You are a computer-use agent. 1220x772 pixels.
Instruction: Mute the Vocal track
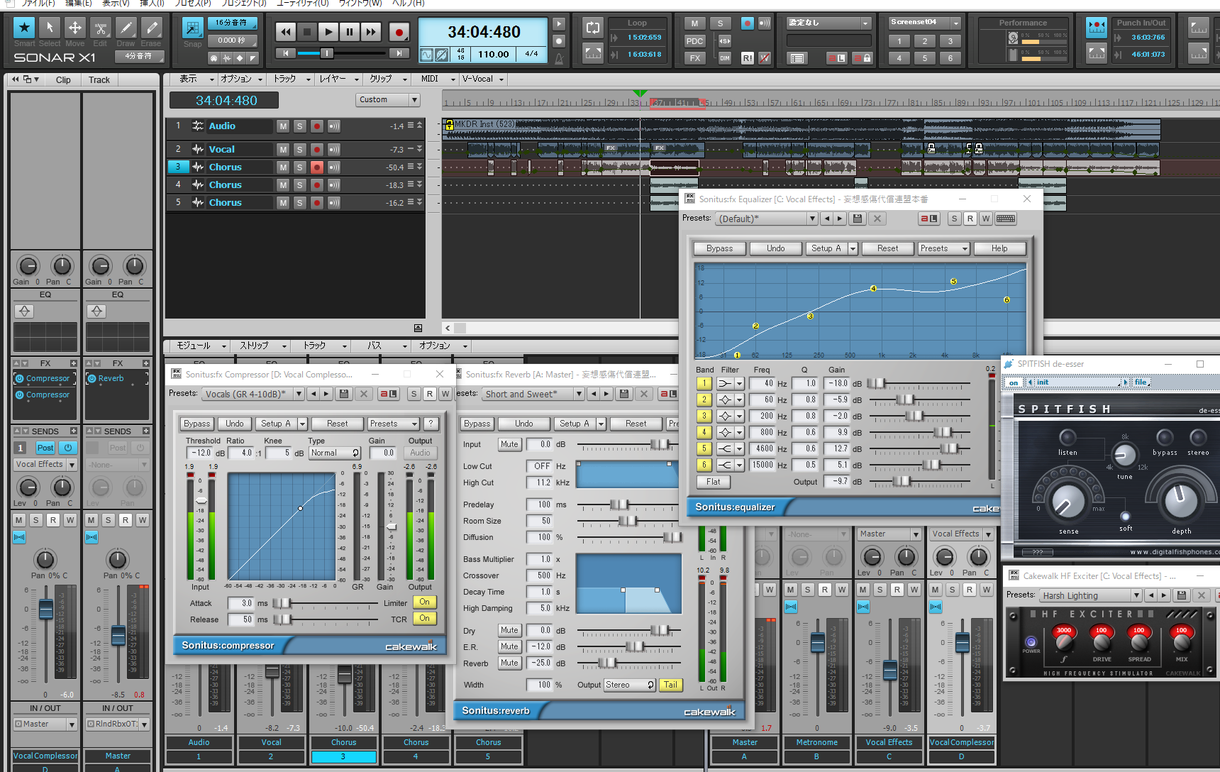(x=283, y=149)
